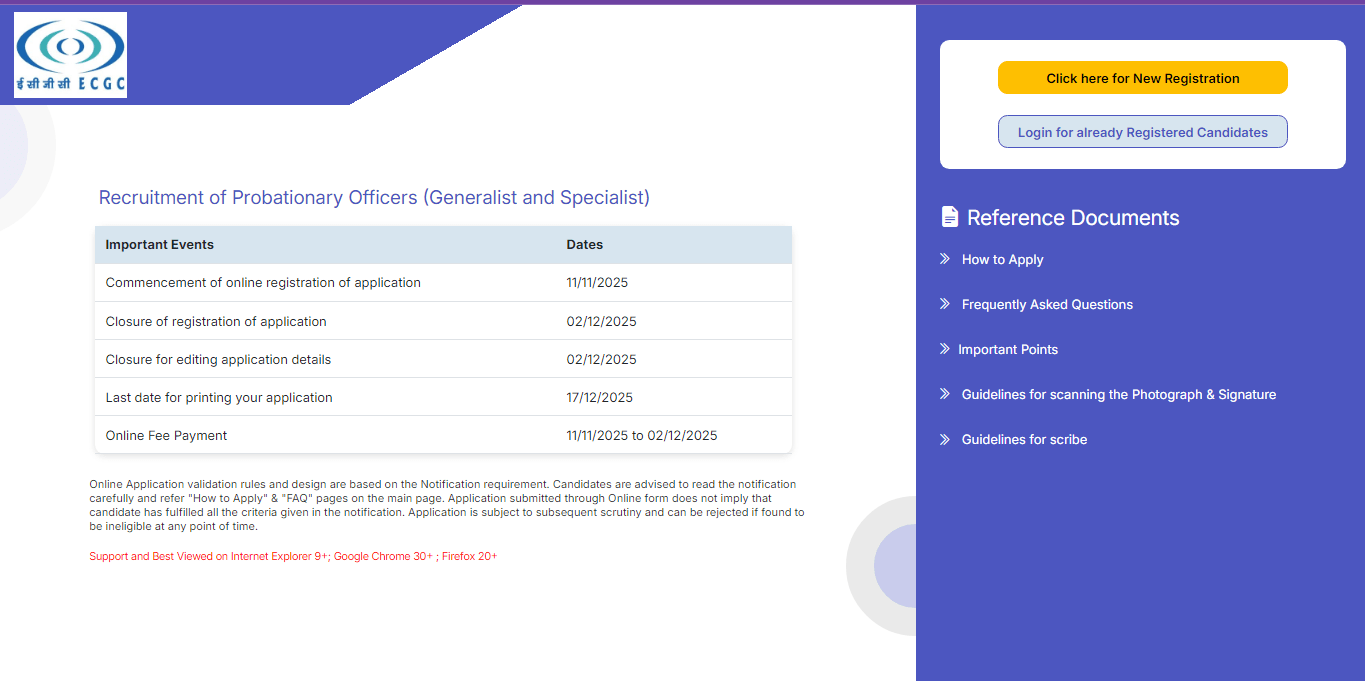Click the chevron icon beside Frequently Asked Questions

945,304
